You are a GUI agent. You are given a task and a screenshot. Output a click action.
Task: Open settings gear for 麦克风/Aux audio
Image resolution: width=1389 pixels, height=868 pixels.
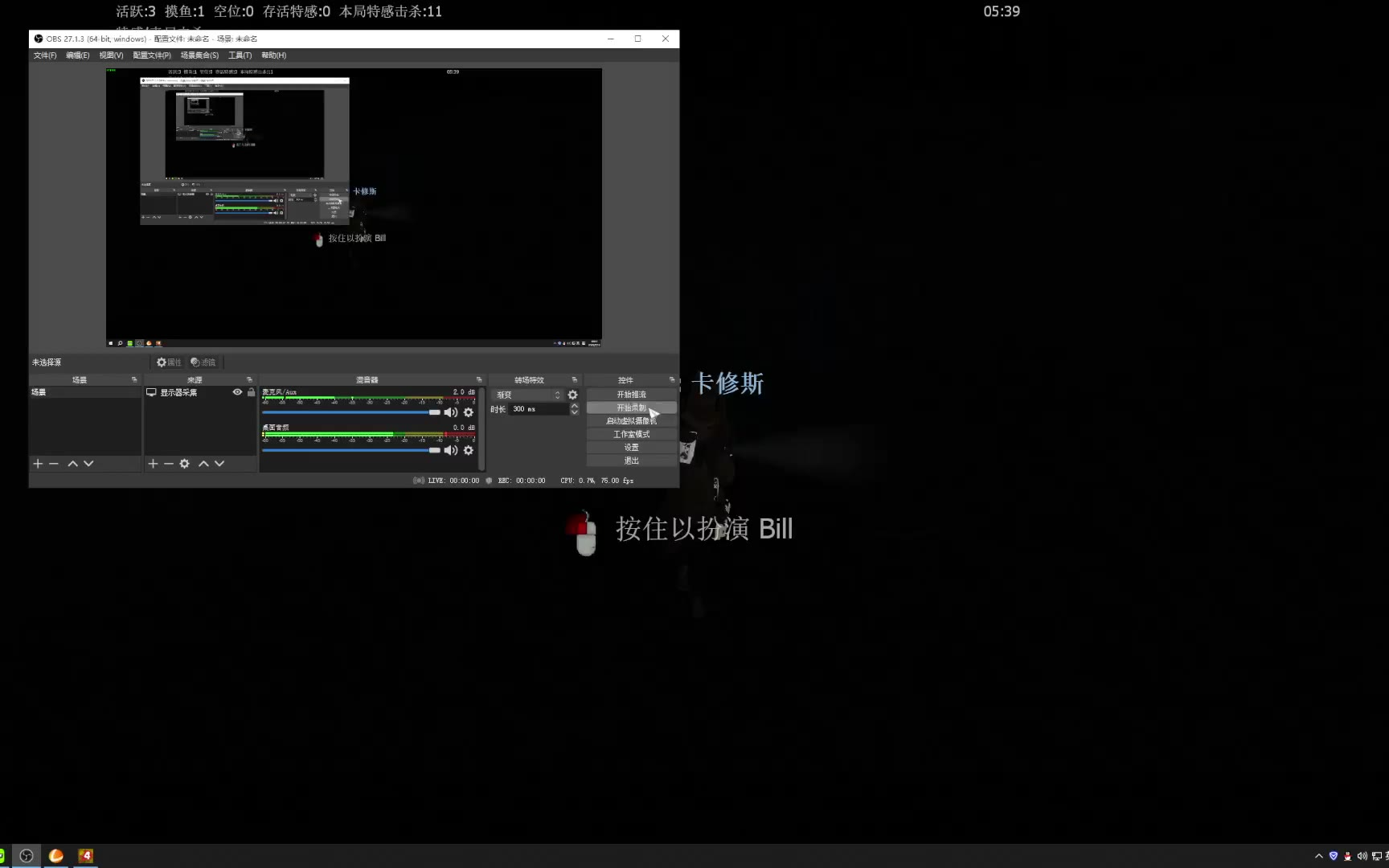coord(469,412)
